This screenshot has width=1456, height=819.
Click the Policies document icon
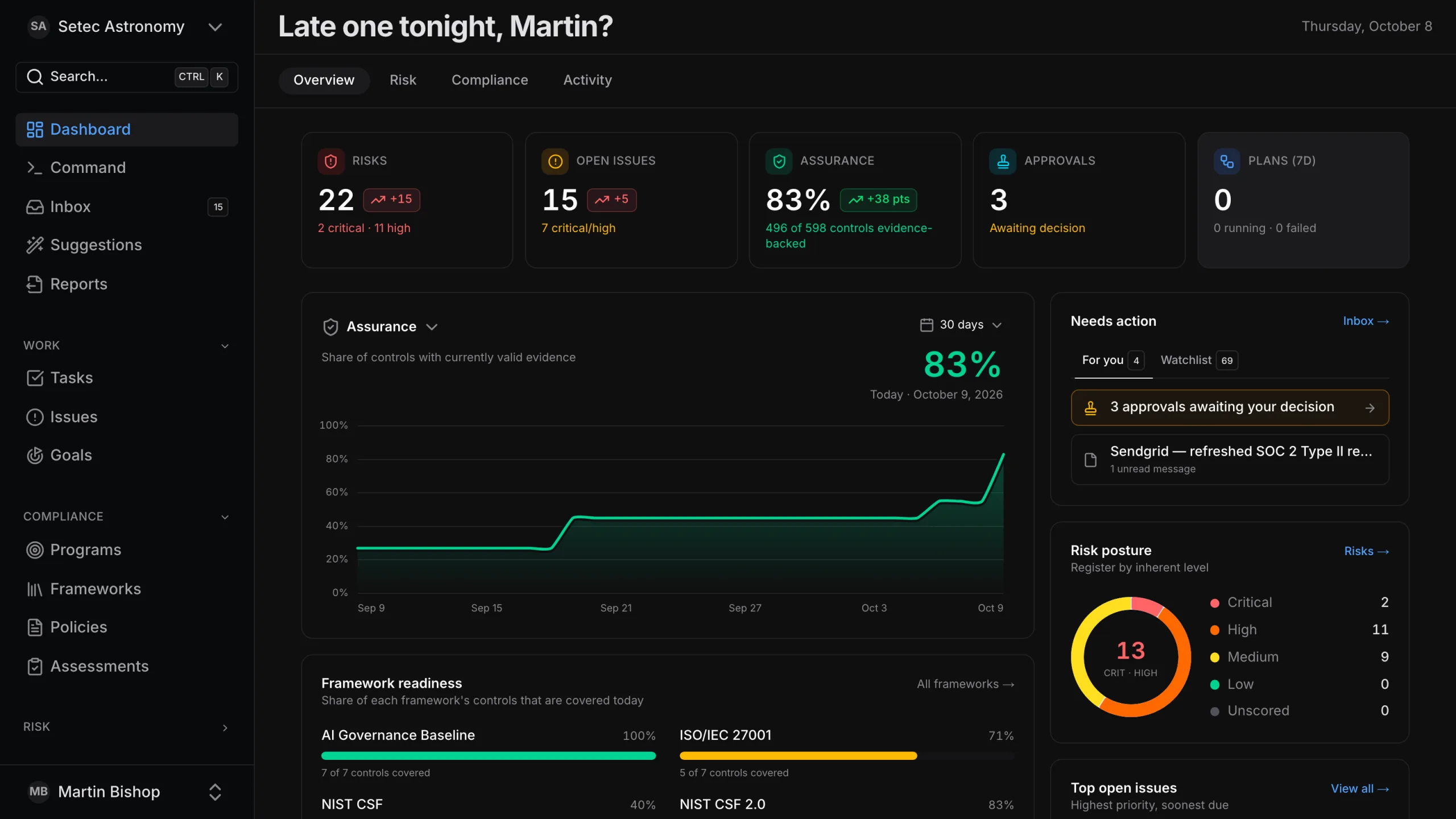(35, 627)
